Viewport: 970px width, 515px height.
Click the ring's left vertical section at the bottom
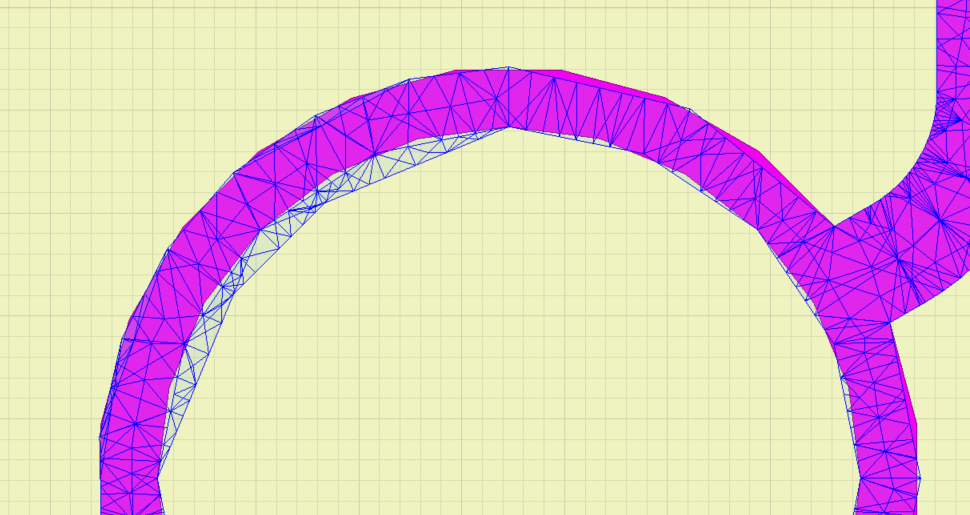tap(130, 470)
